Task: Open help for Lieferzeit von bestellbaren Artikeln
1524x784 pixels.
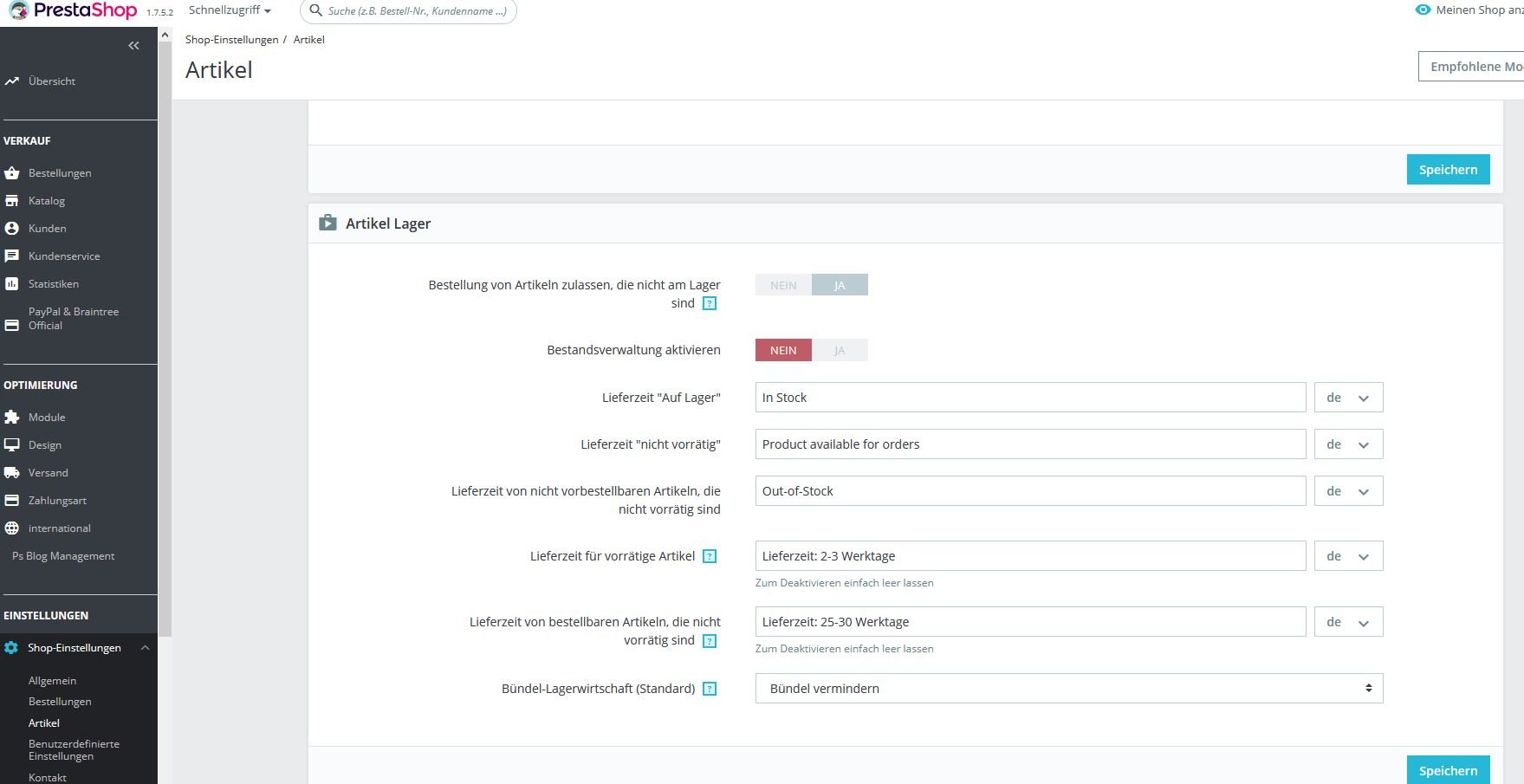Action: [x=710, y=641]
